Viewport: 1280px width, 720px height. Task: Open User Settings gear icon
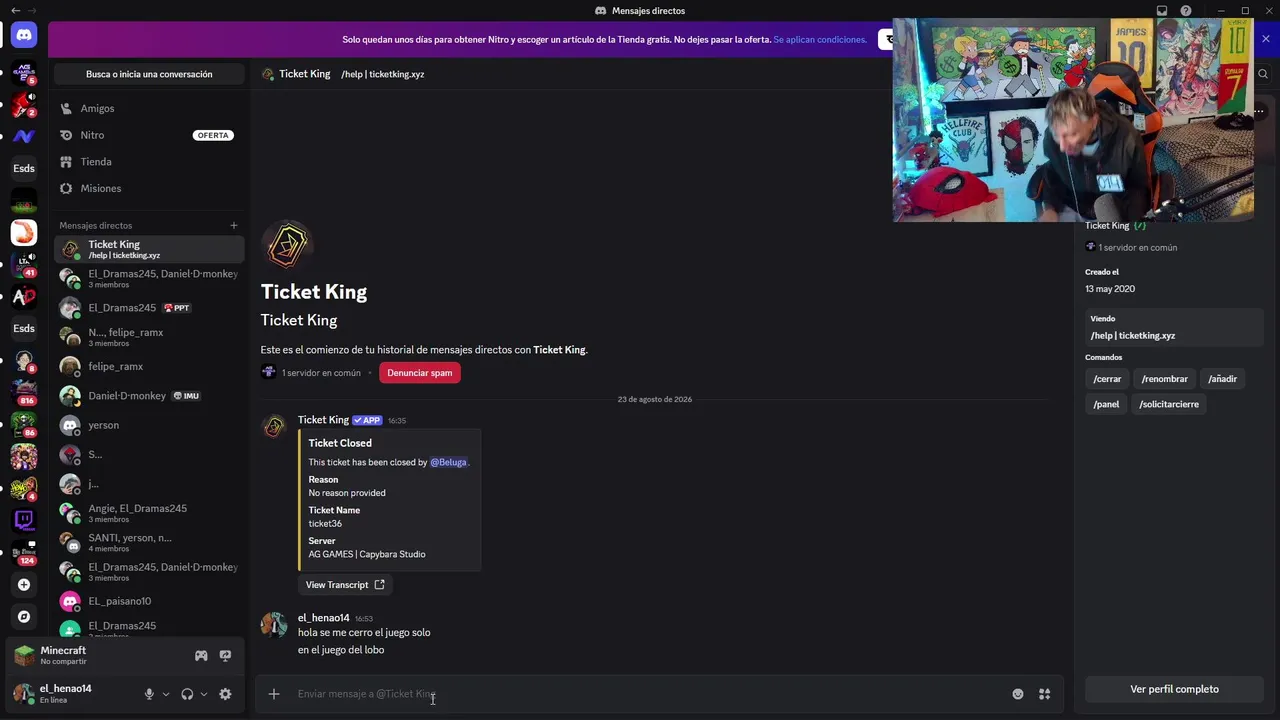point(225,694)
